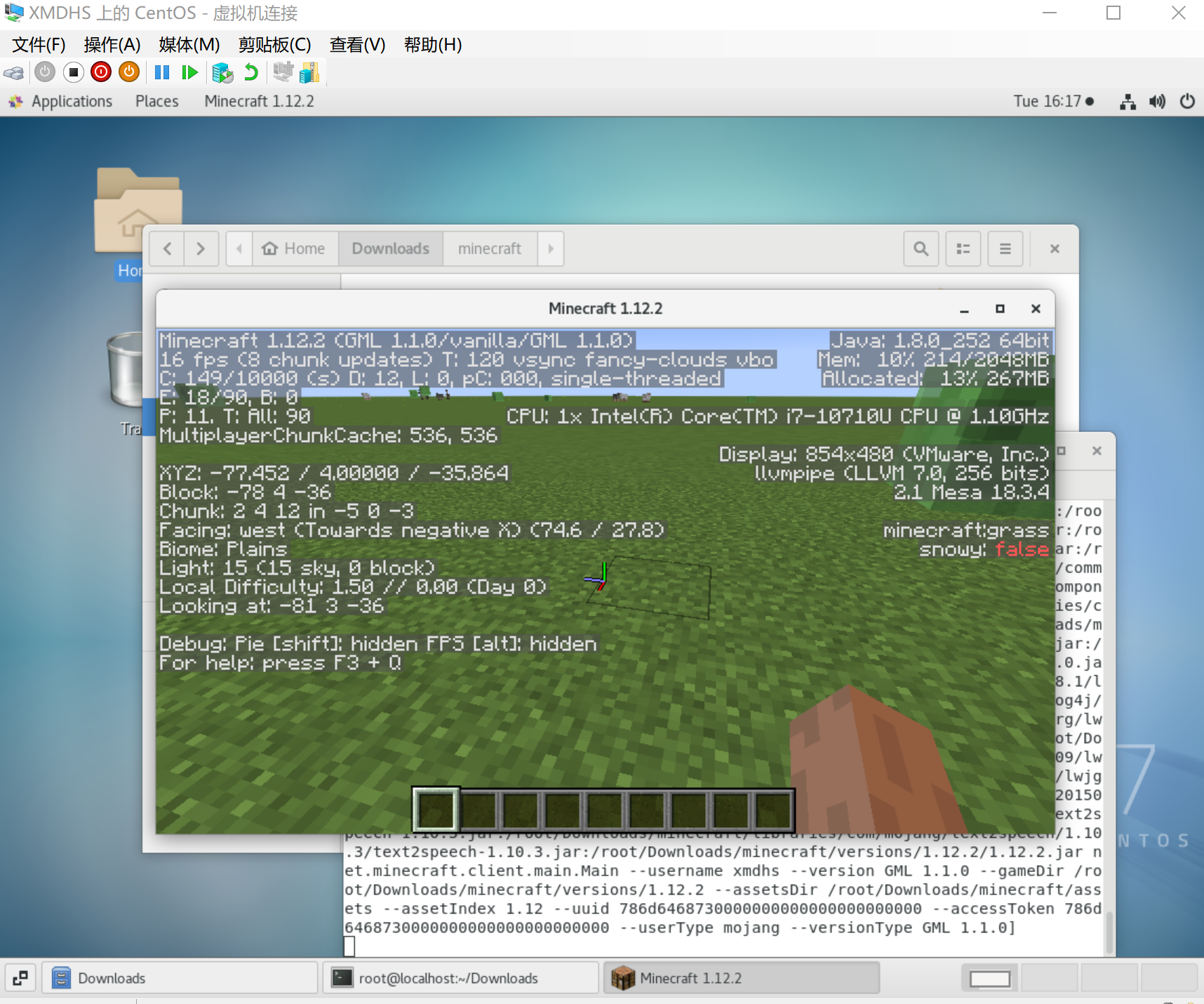1204x1004 pixels.
Task: Open the Minecraft 1.12.2 app menu in top bar
Action: (x=260, y=102)
